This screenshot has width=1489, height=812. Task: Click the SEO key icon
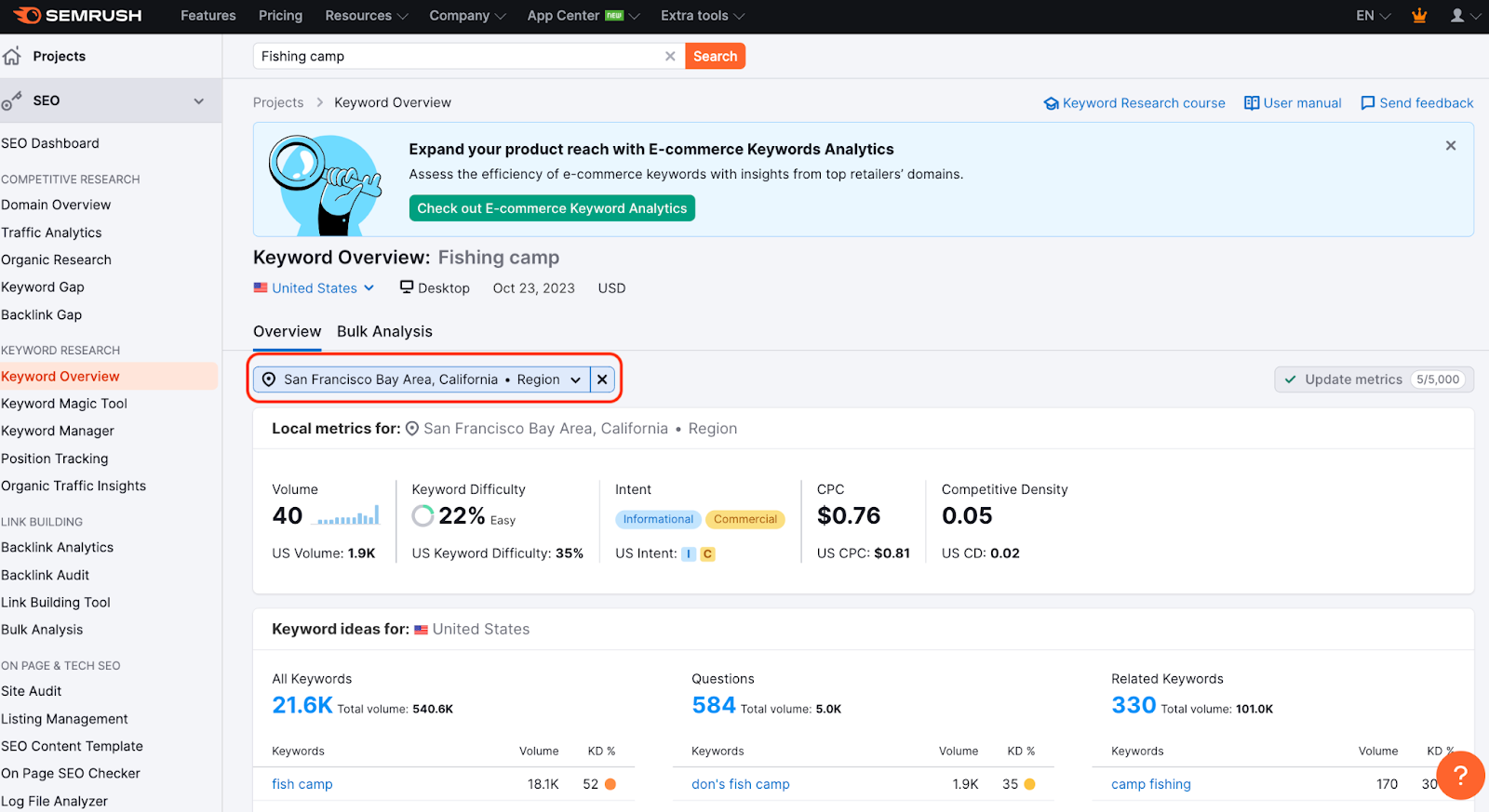point(12,100)
